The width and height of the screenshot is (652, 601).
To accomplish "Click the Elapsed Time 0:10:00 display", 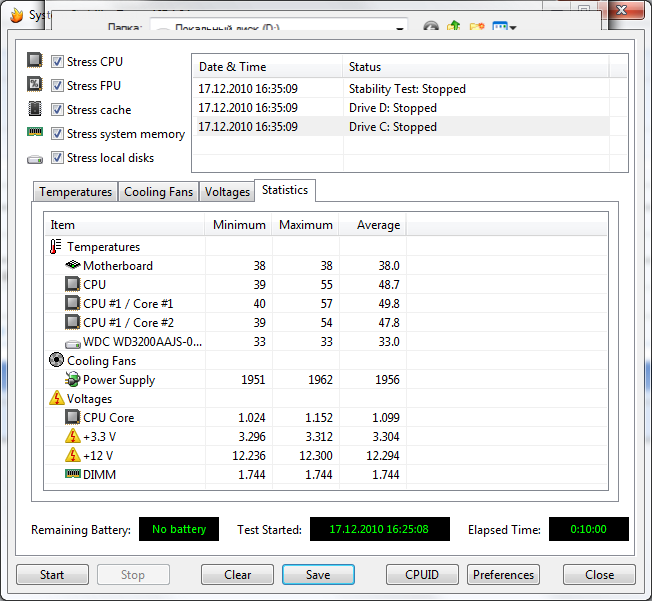I will (x=589, y=529).
